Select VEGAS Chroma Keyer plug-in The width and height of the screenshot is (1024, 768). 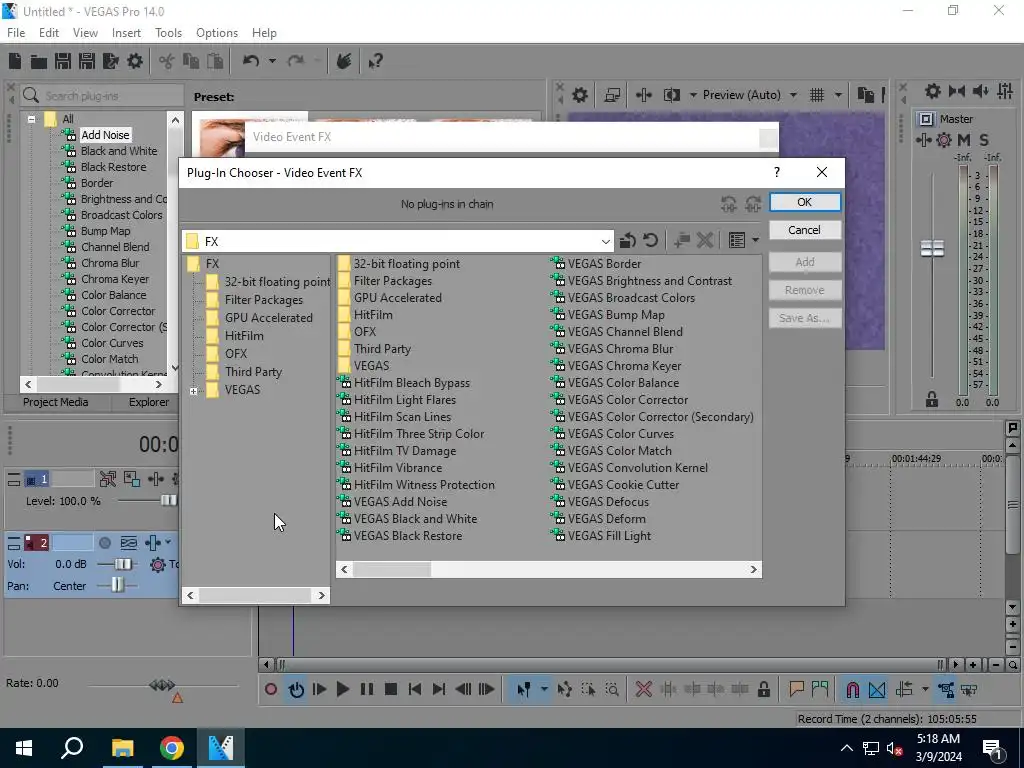(616, 366)
